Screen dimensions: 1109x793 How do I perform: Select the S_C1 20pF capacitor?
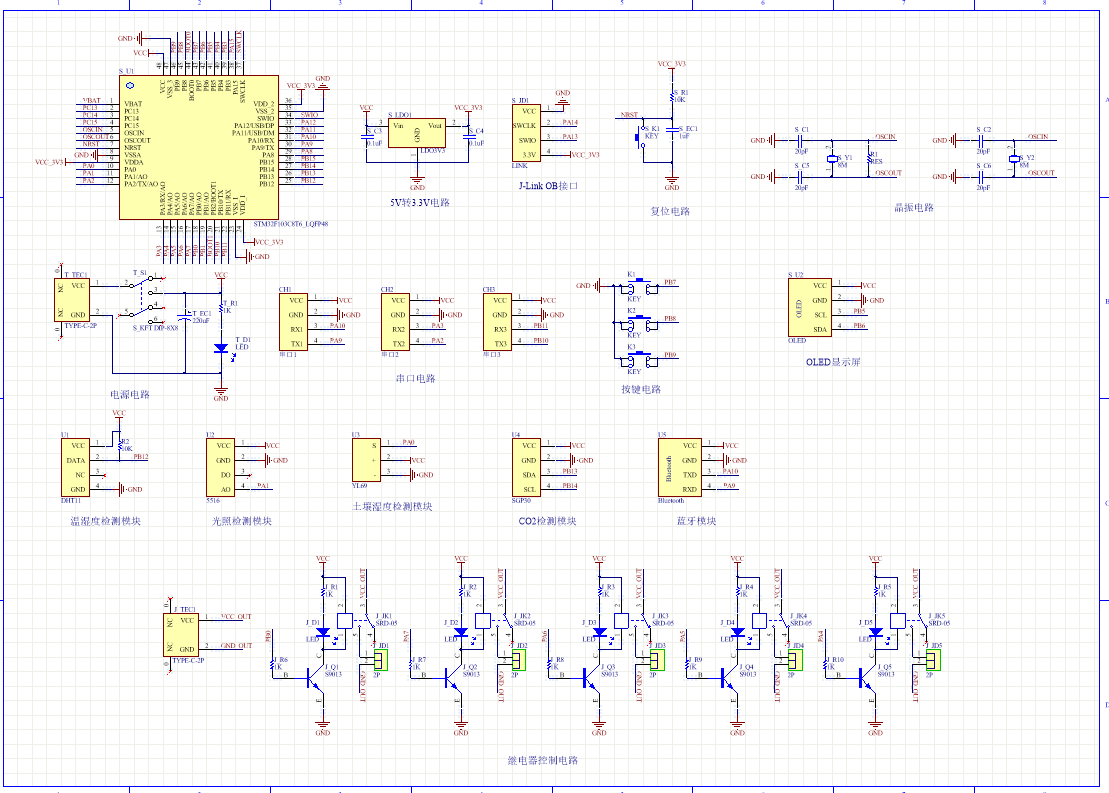tap(801, 140)
